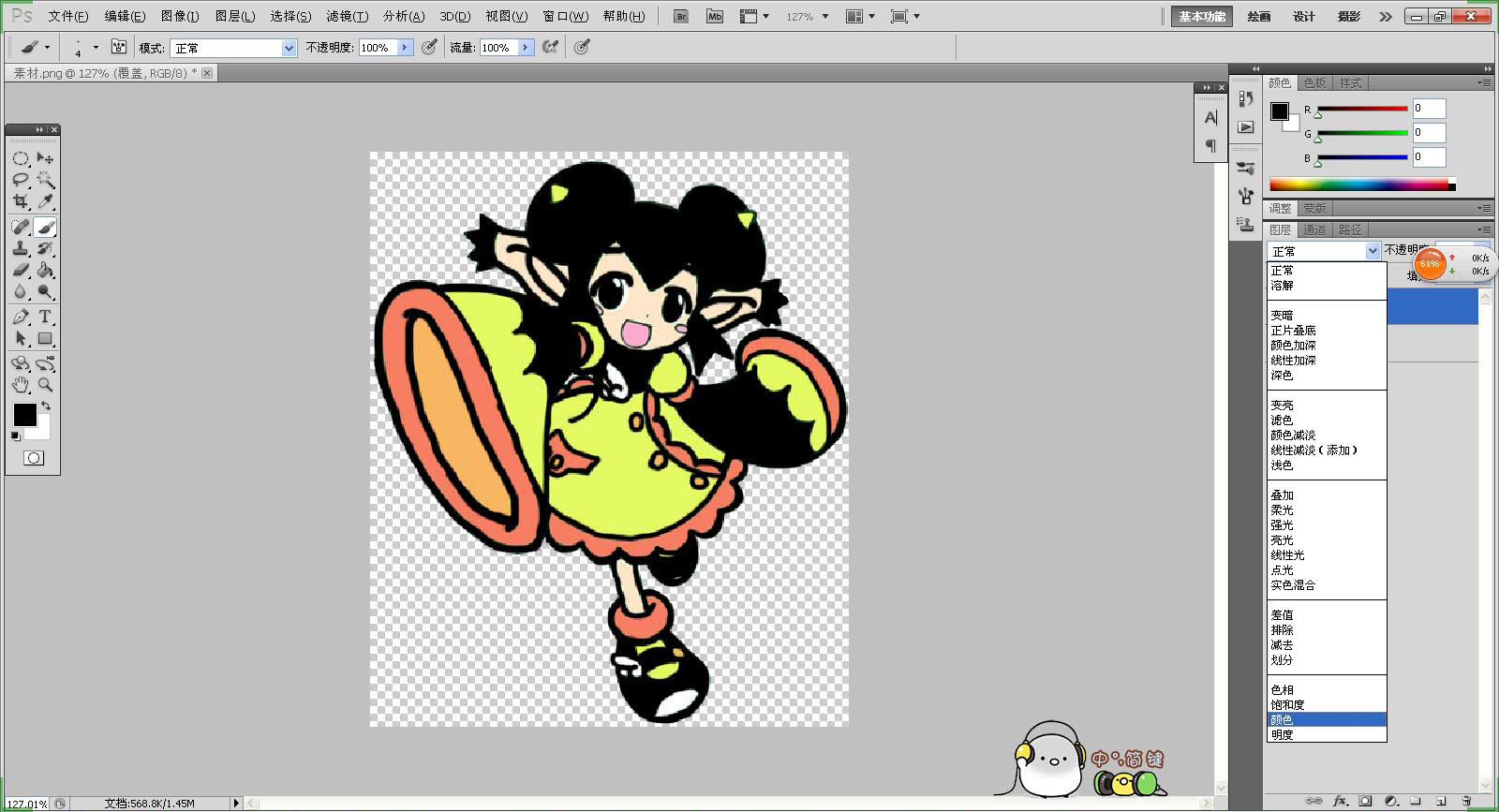Select the Clone Stamp tool
The height and width of the screenshot is (812, 1499).
coord(21,249)
